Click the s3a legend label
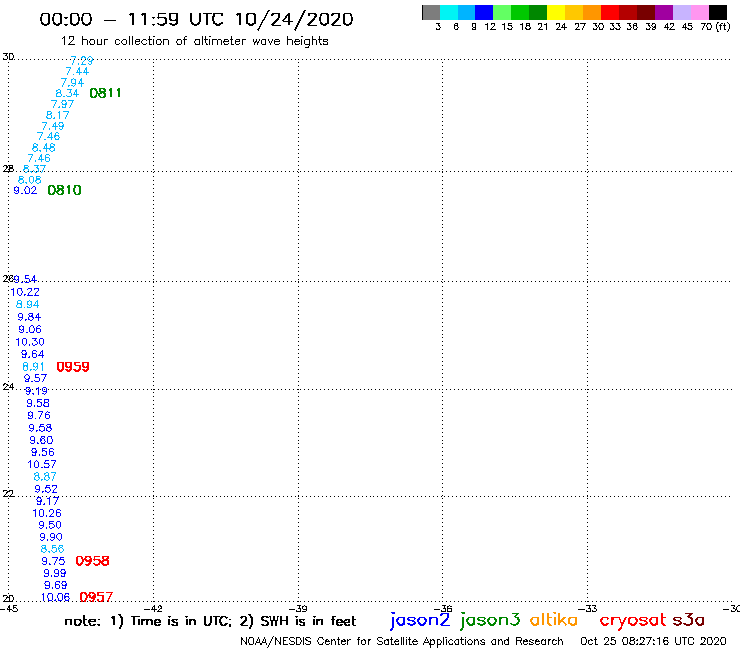This screenshot has width=740, height=650. (x=689, y=620)
